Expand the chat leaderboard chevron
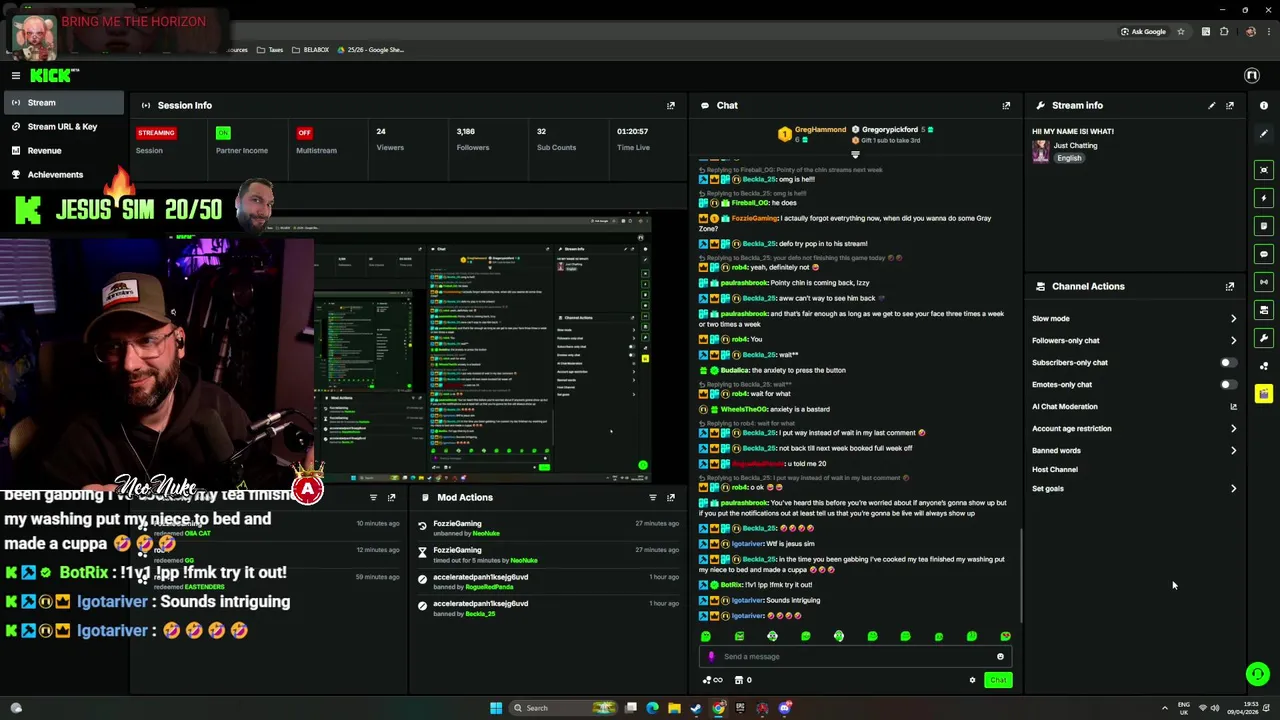The image size is (1280, 720). coord(855,154)
